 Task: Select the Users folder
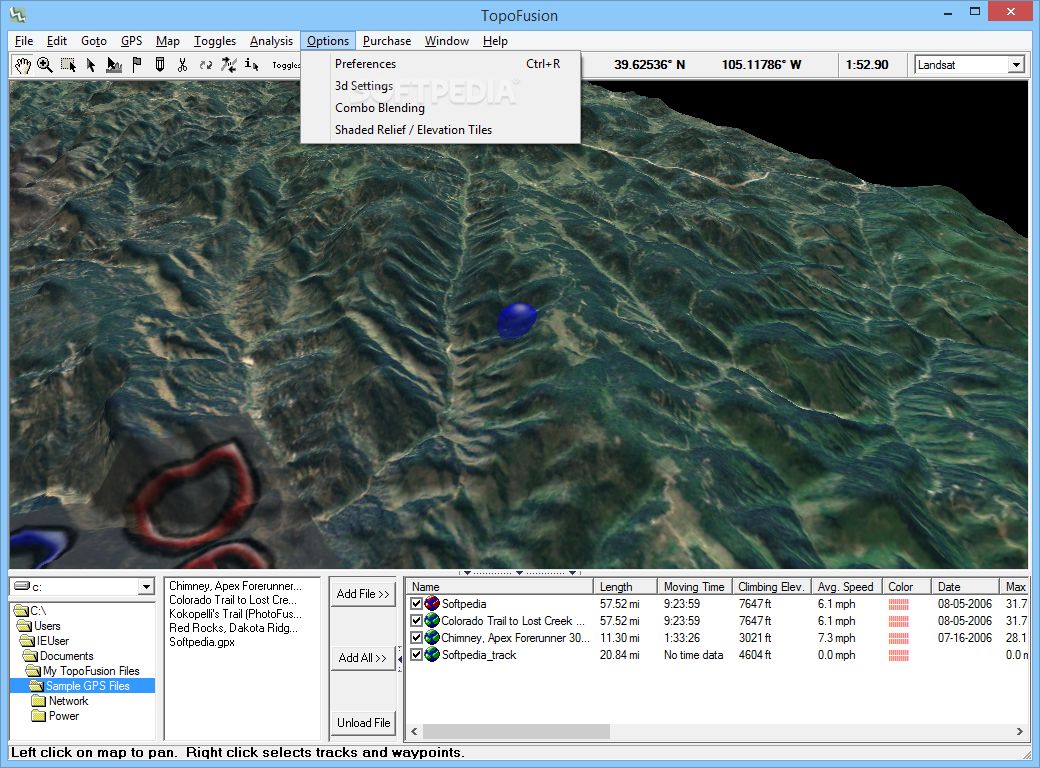pos(39,626)
